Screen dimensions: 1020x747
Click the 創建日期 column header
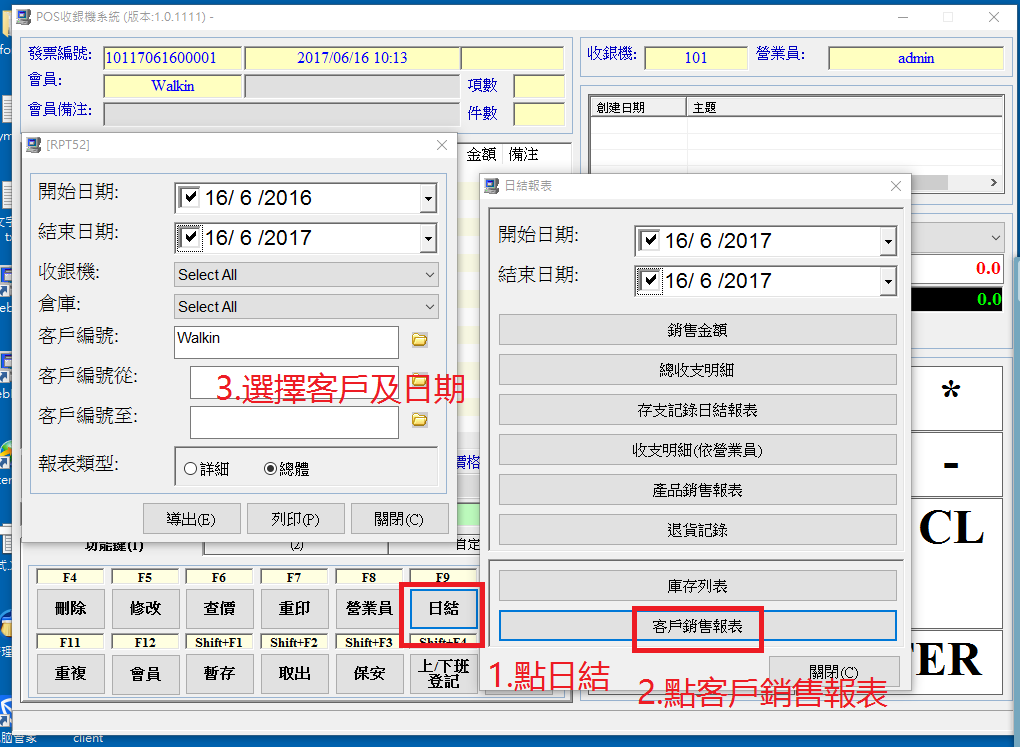tap(639, 107)
